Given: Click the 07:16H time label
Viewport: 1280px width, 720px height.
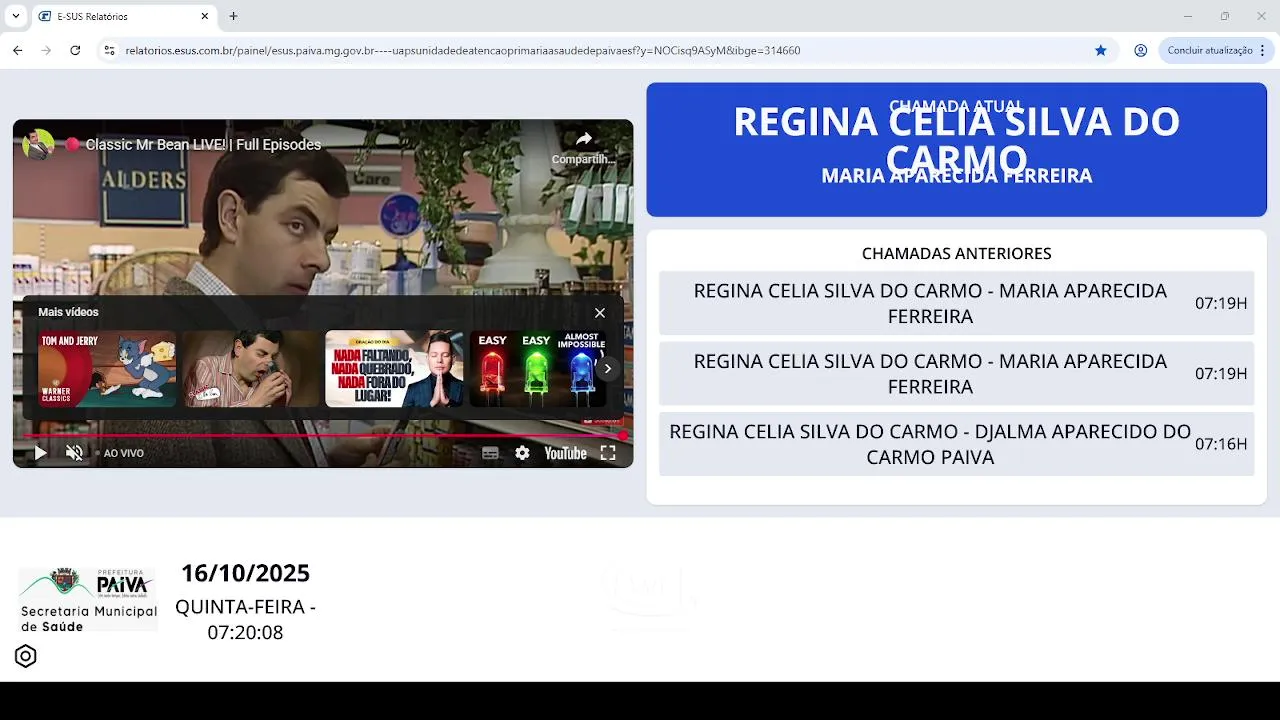Looking at the screenshot, I should click(1221, 444).
